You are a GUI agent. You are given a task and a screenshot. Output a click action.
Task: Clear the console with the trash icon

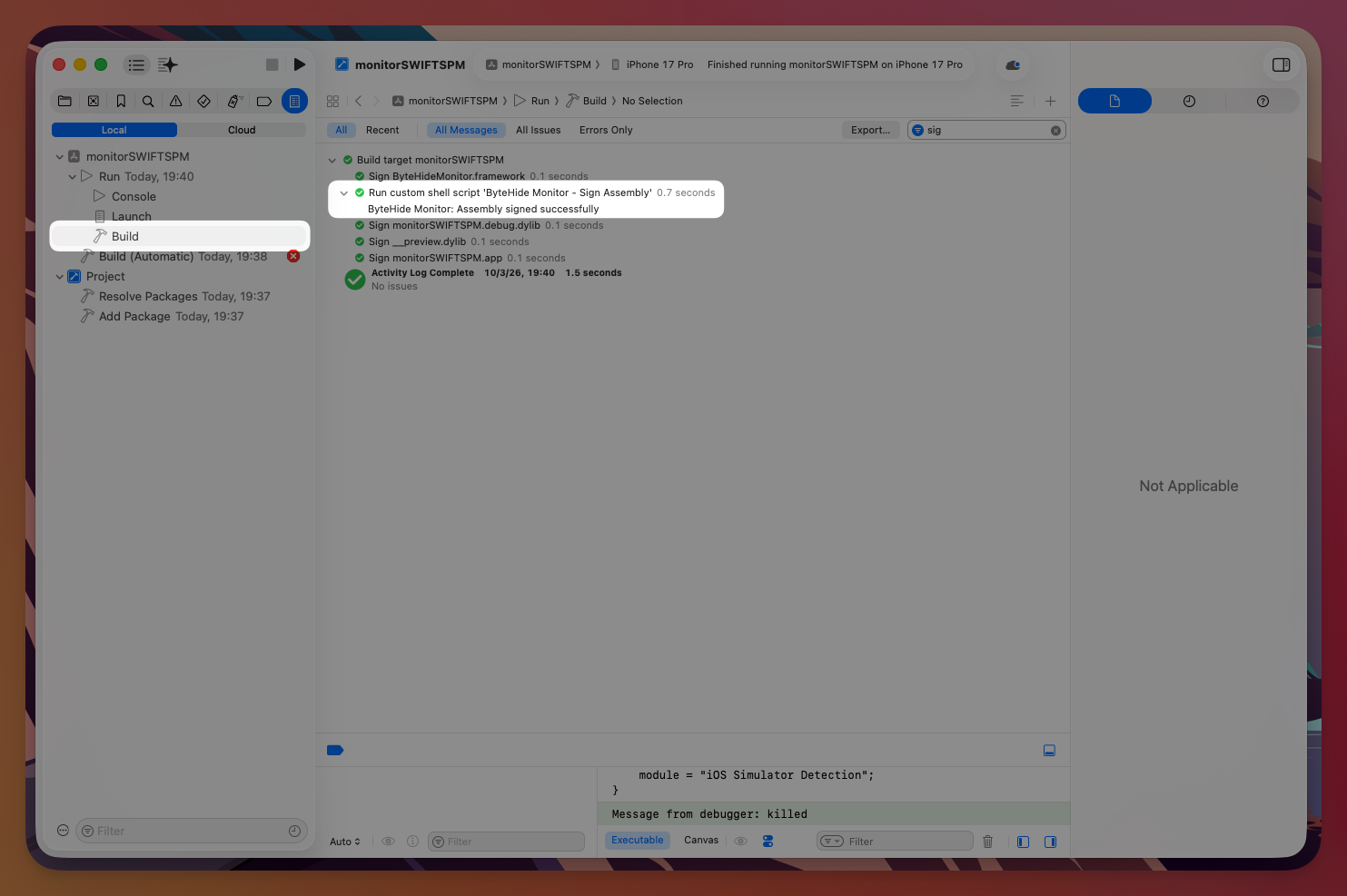coord(988,842)
